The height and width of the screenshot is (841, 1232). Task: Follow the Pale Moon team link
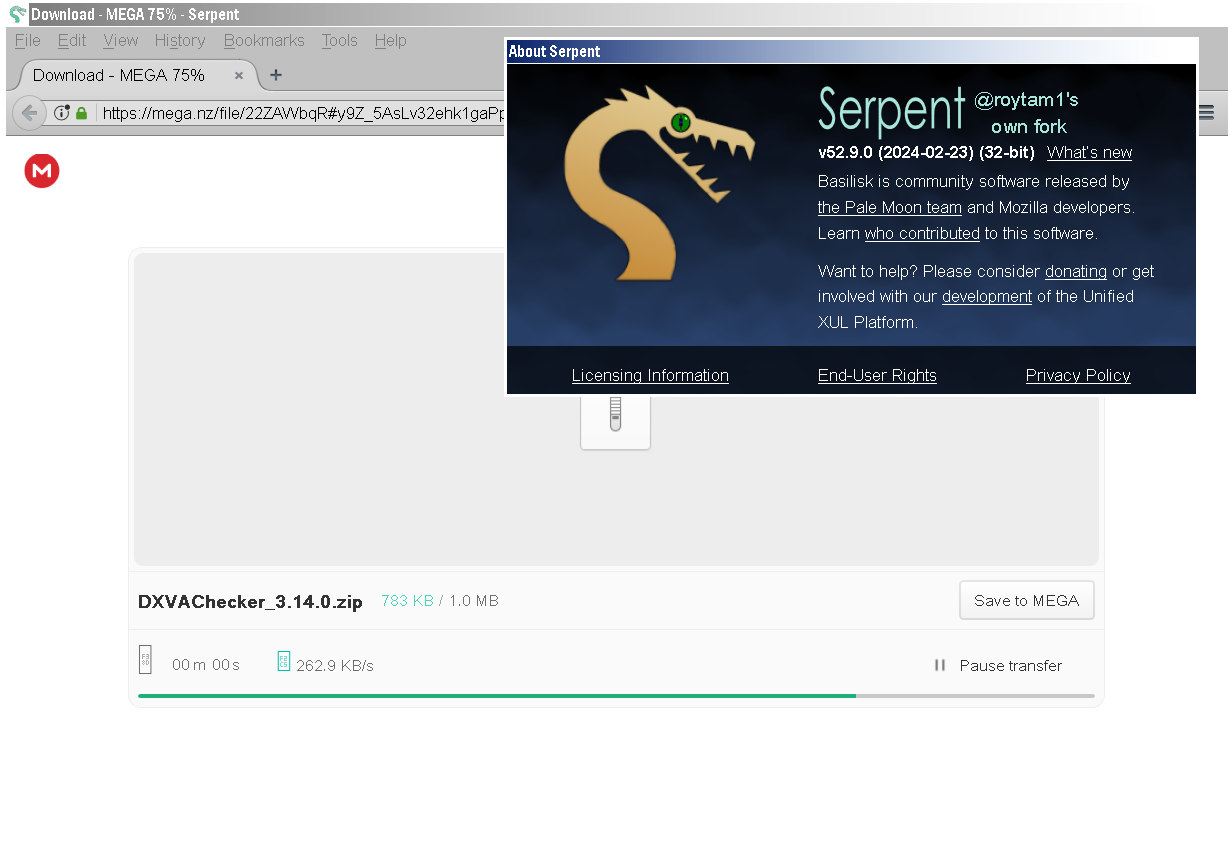(x=890, y=208)
